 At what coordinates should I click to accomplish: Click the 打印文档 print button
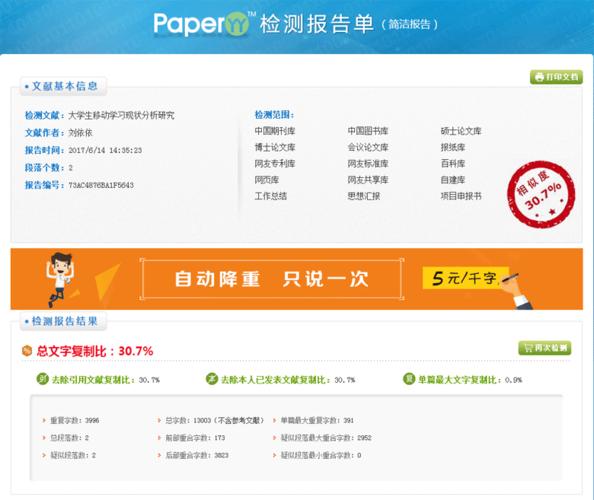556,77
